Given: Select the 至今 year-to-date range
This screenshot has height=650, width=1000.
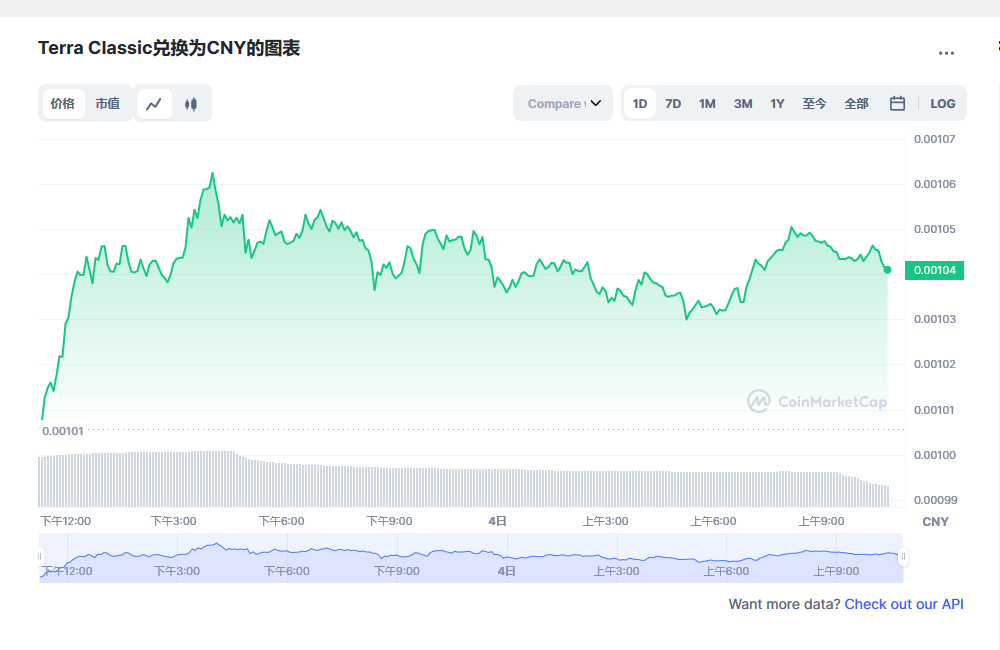Looking at the screenshot, I should pos(814,103).
